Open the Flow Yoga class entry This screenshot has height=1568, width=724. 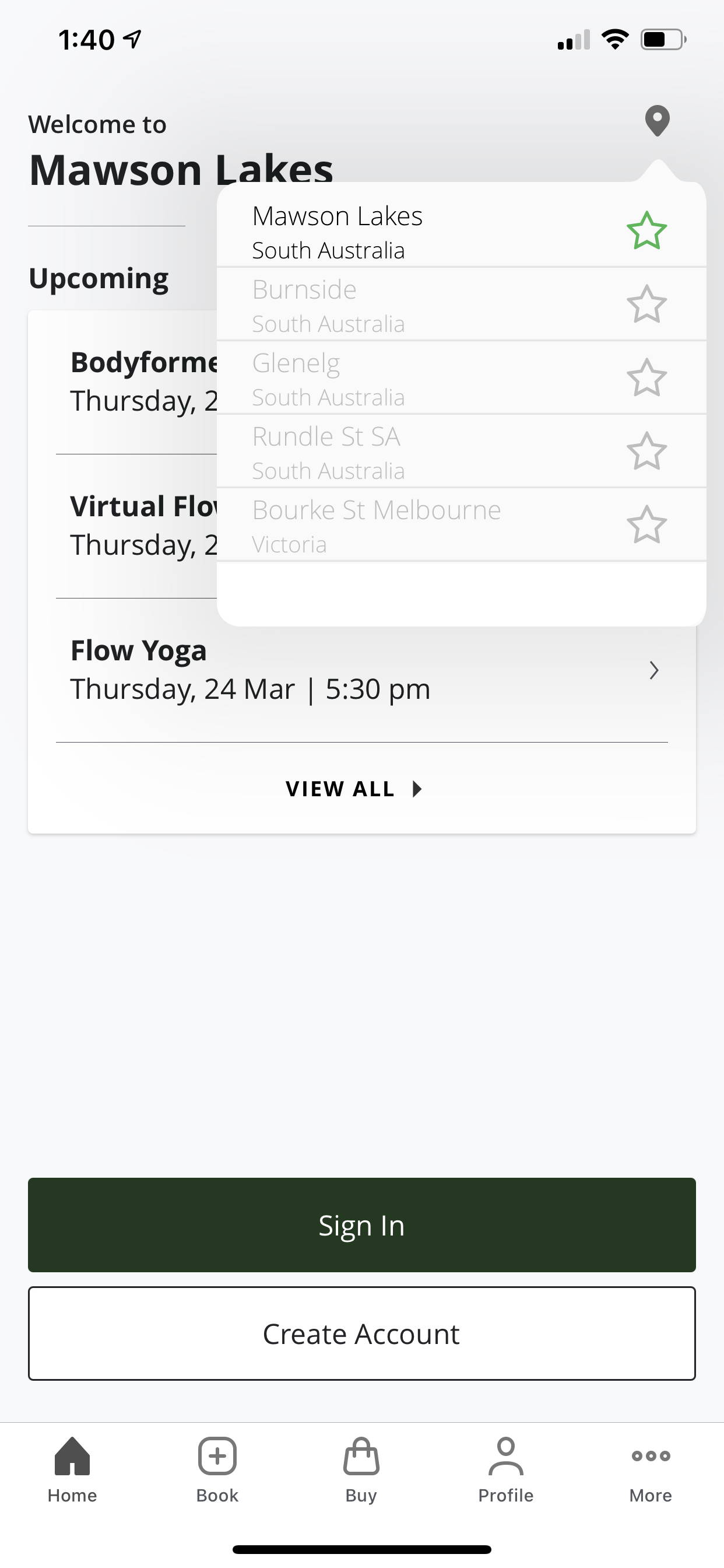(x=249, y=670)
